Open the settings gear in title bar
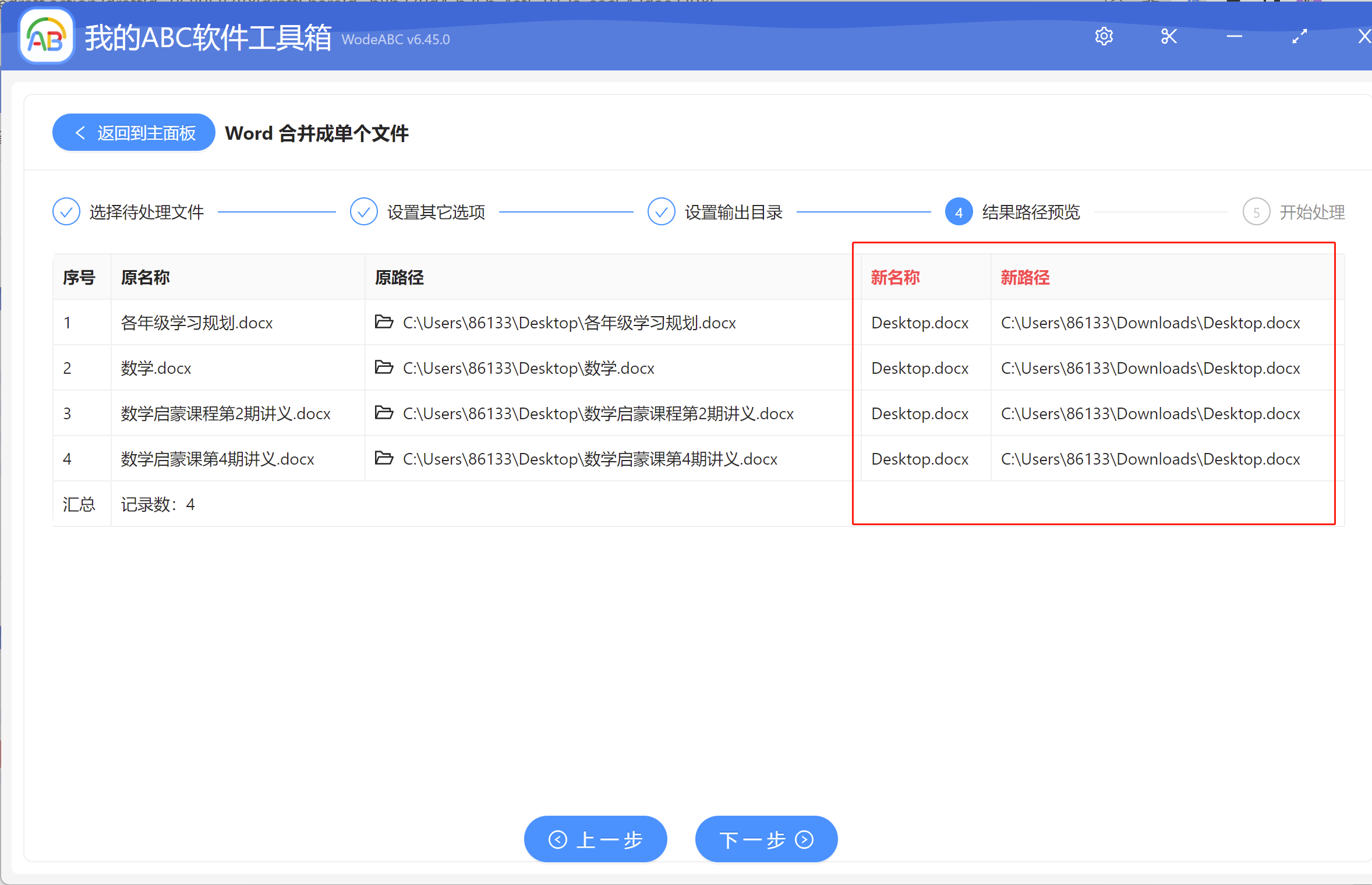This screenshot has height=885, width=1372. (x=1104, y=36)
